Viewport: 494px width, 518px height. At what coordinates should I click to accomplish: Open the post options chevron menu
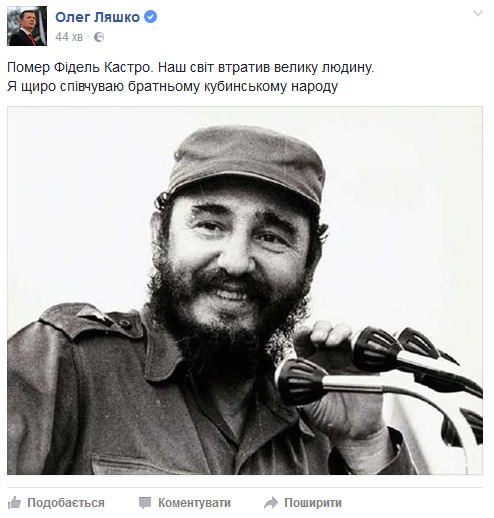tap(478, 13)
